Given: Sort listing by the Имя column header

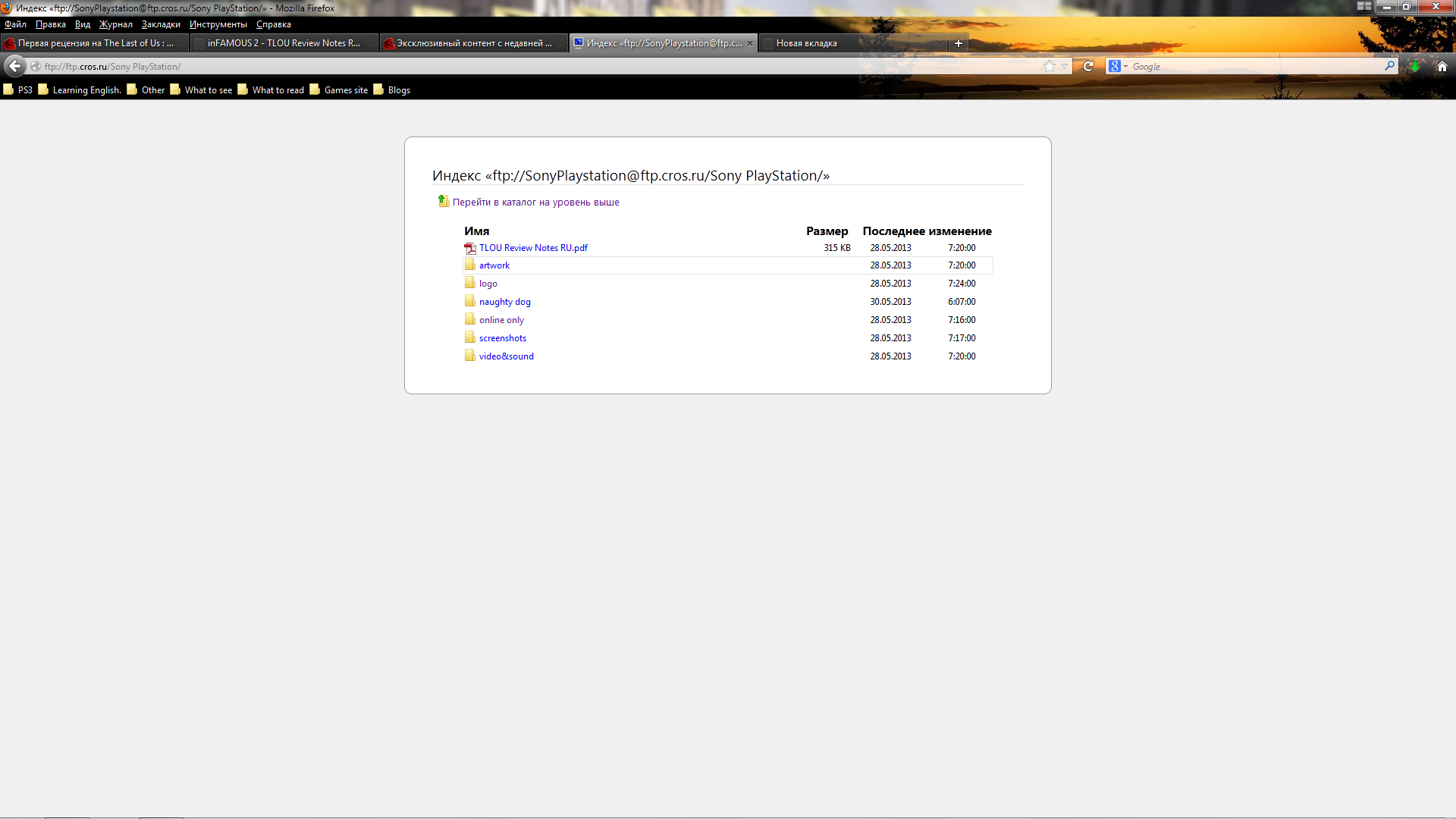Looking at the screenshot, I should [477, 231].
